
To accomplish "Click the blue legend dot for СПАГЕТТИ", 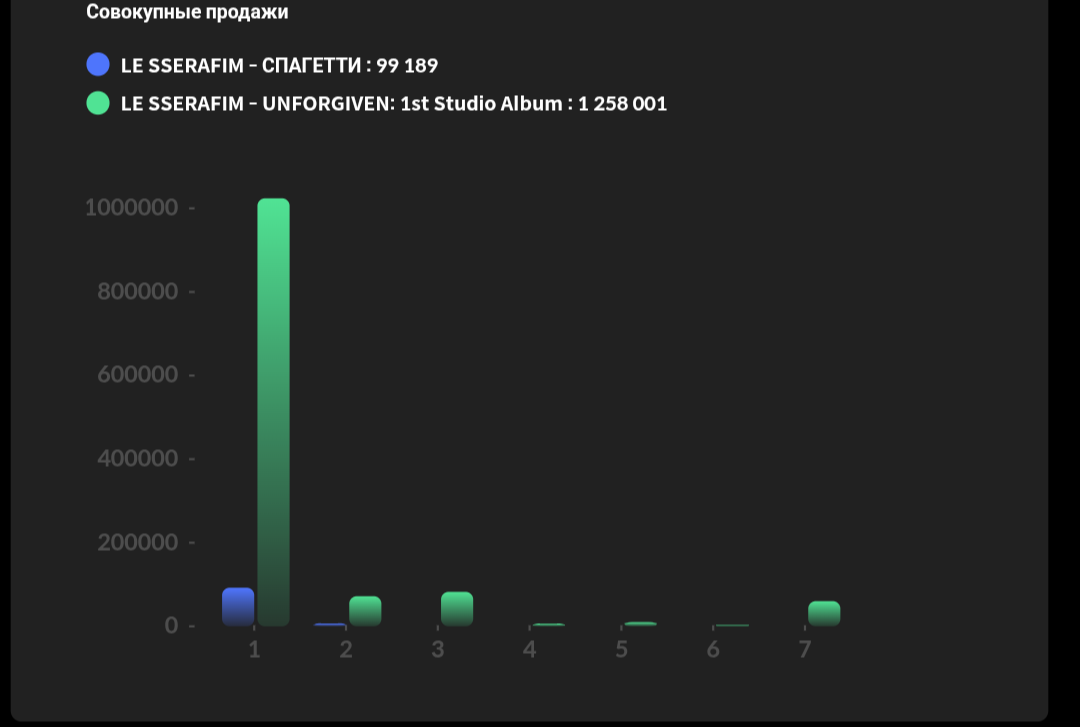I will [x=98, y=65].
